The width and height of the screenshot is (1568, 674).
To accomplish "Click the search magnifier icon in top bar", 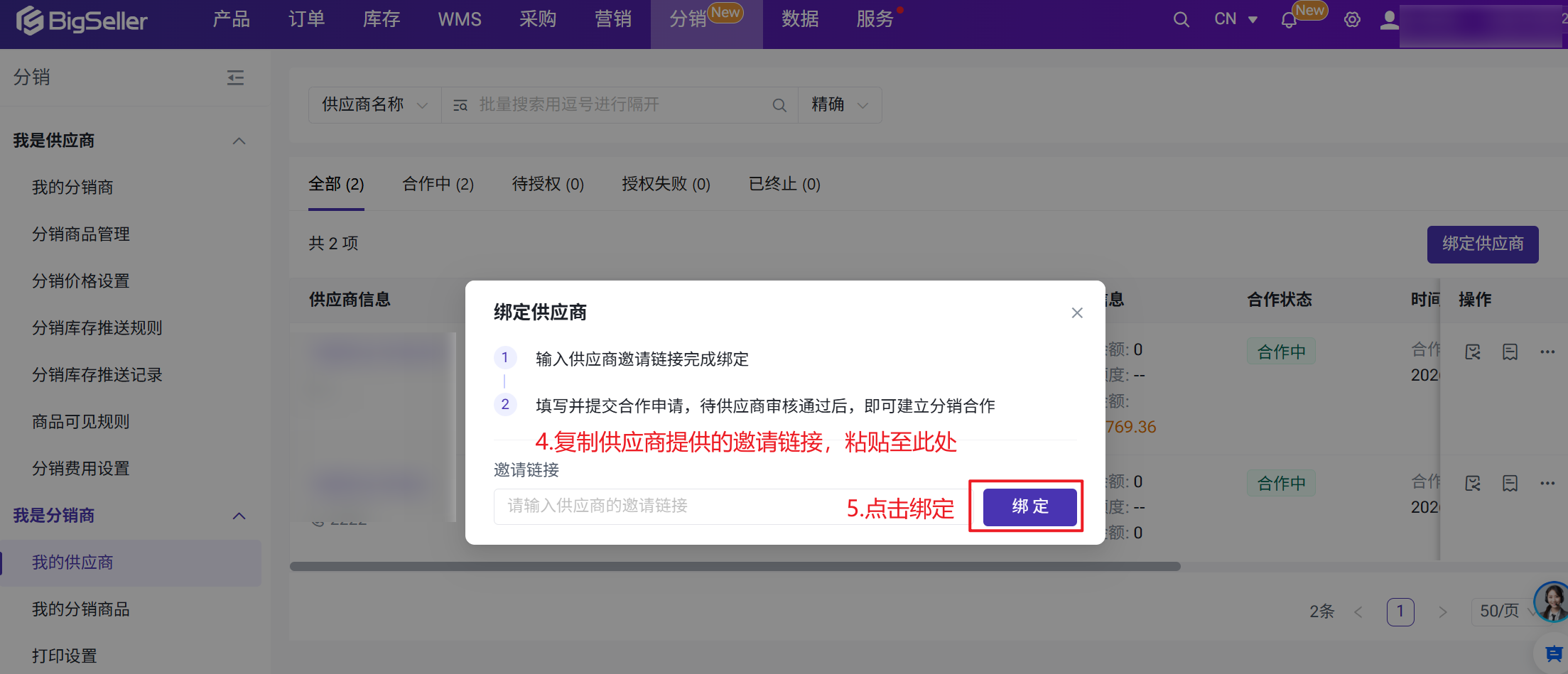I will pyautogui.click(x=1181, y=20).
